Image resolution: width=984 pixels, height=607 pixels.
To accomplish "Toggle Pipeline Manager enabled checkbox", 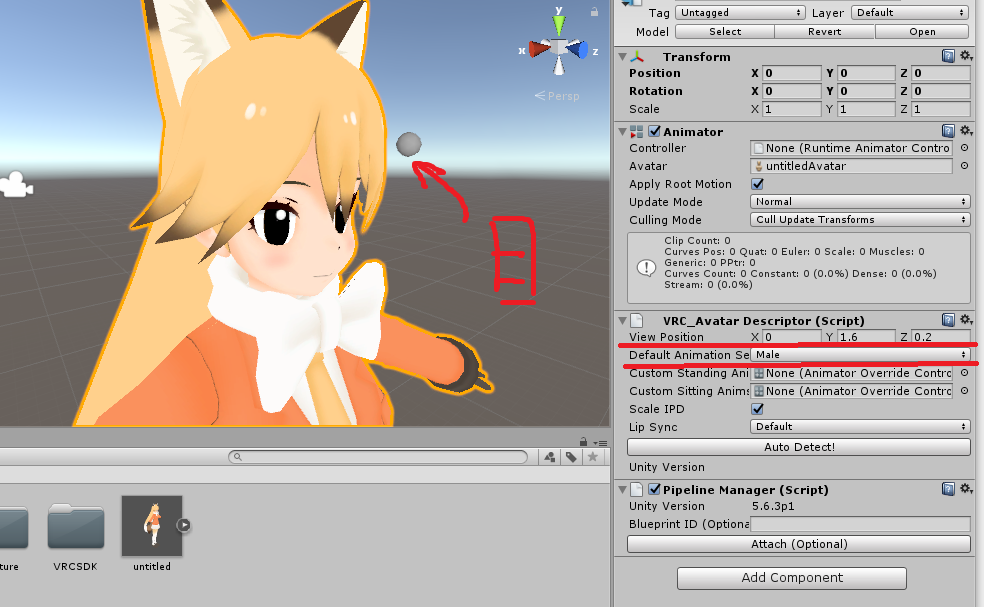I will pos(655,489).
